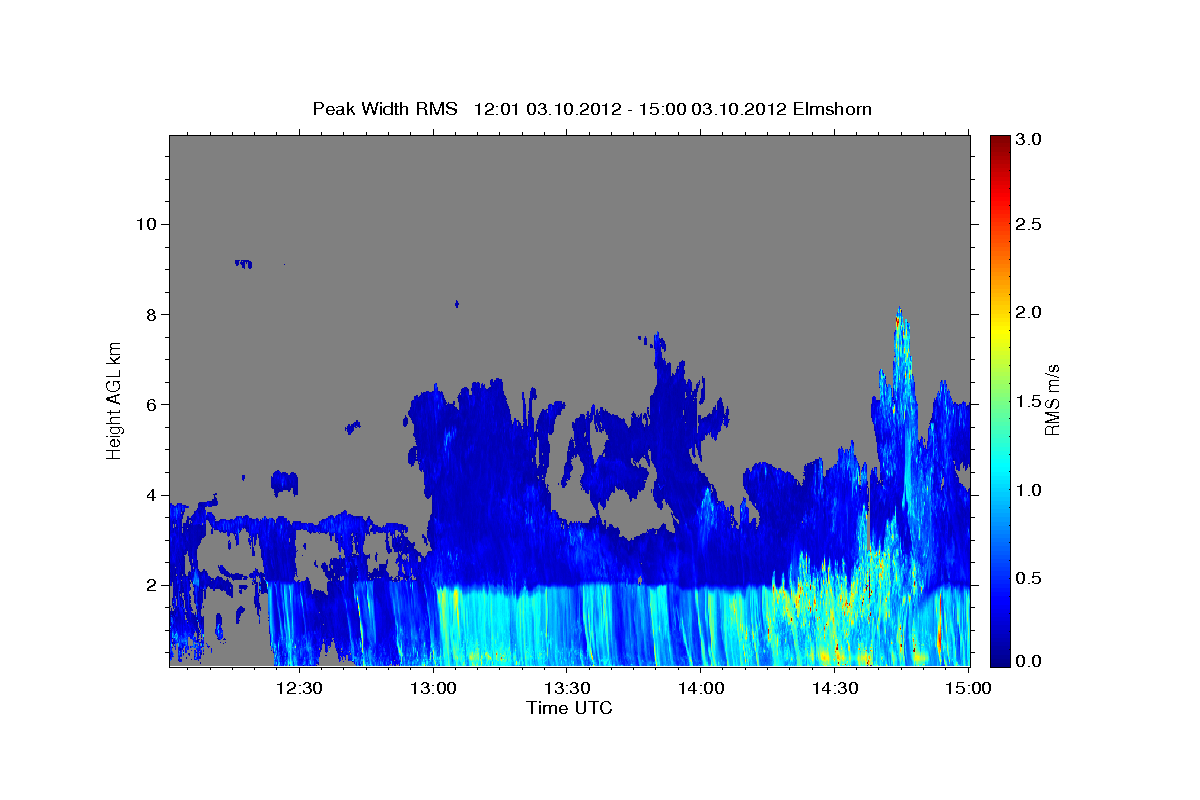The width and height of the screenshot is (1200, 800).
Task: Click the '15:00' time tick label
Action: [969, 689]
